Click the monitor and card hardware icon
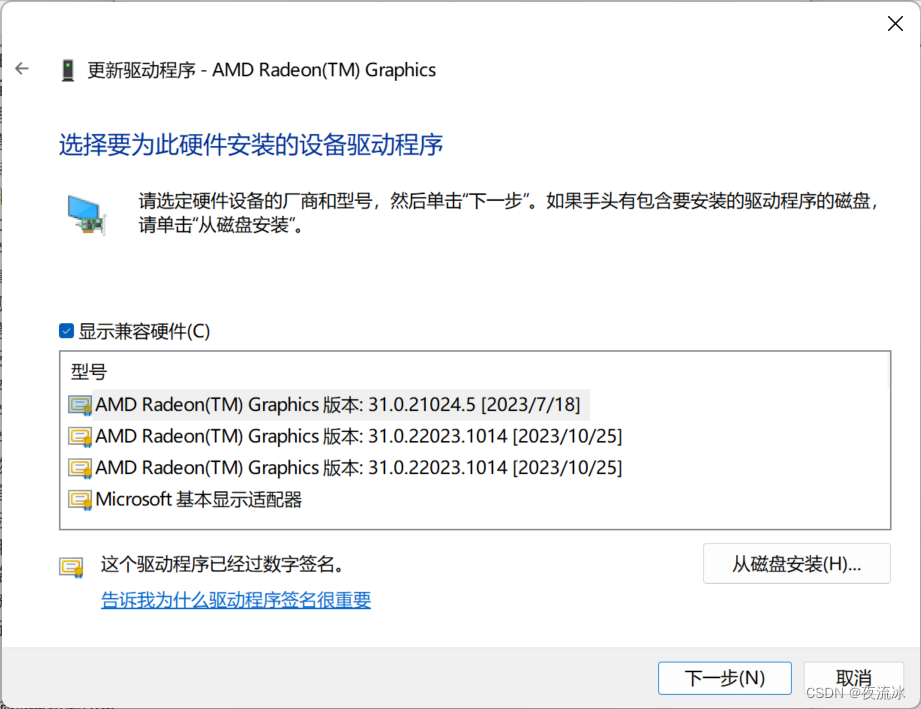The image size is (921, 709). coord(86,215)
